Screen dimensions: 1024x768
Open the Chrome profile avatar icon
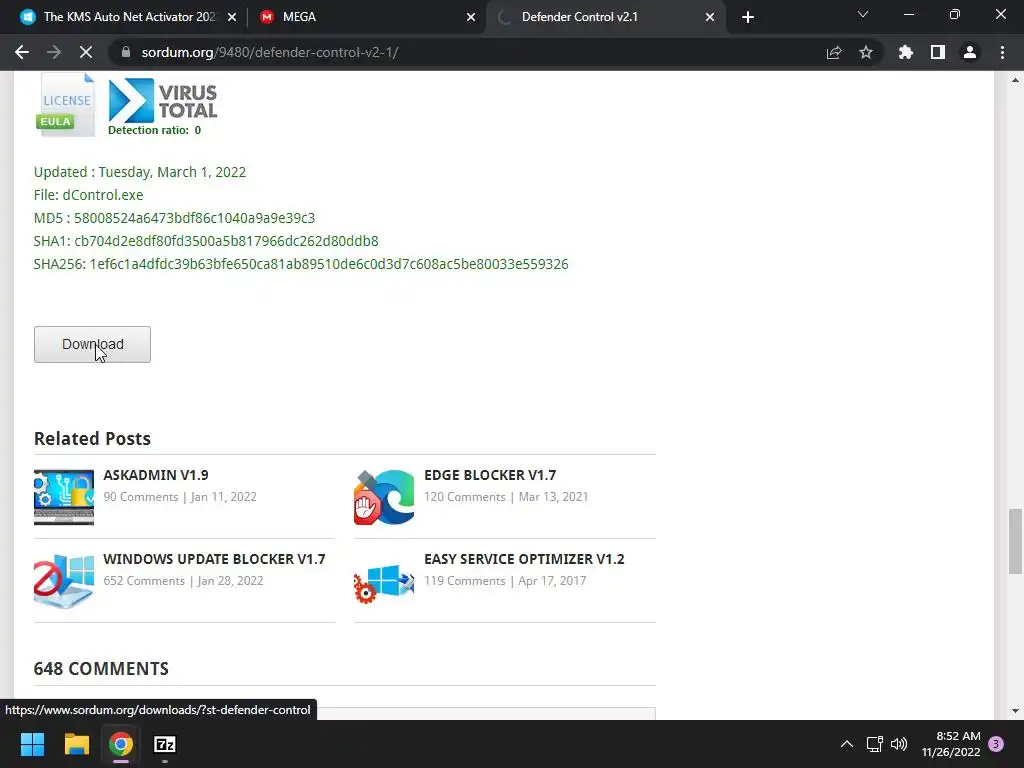point(970,52)
